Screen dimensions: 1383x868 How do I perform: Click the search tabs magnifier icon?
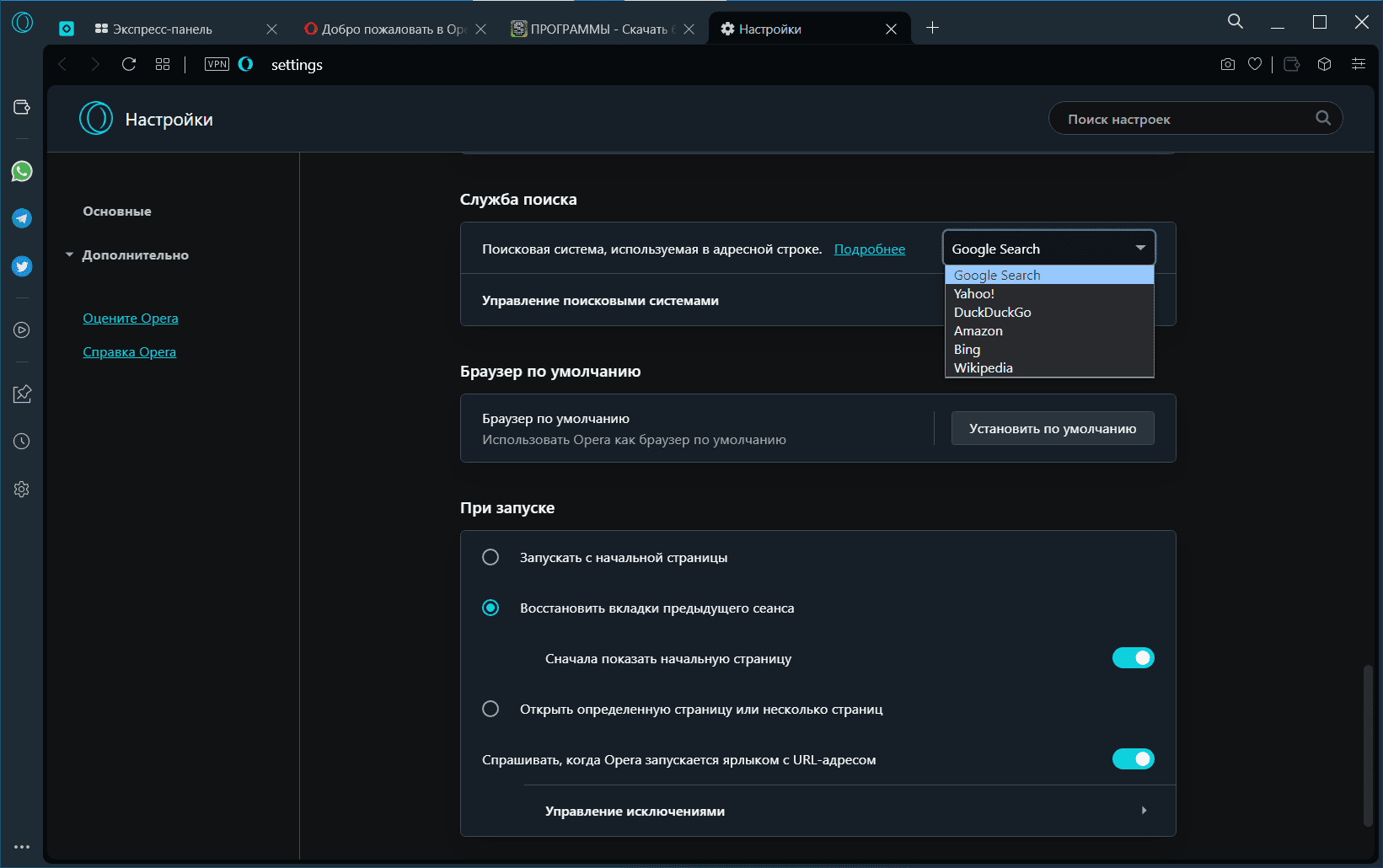1236,22
